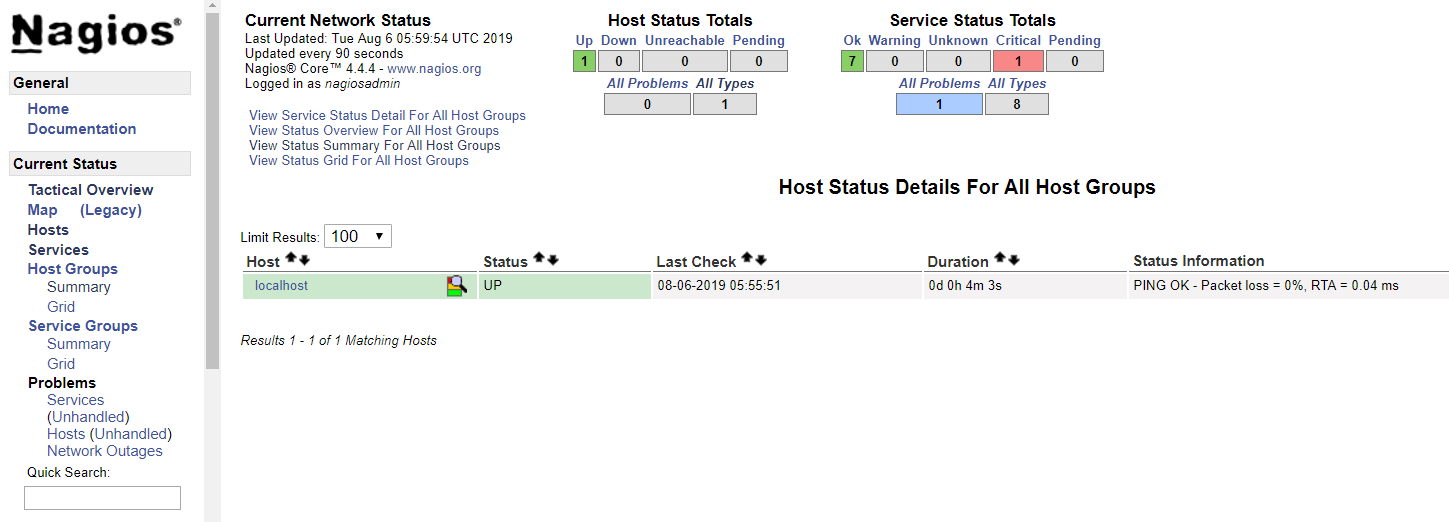The image size is (1449, 522).
Task: Click Critical header in Service Status Totals
Action: coord(1019,41)
